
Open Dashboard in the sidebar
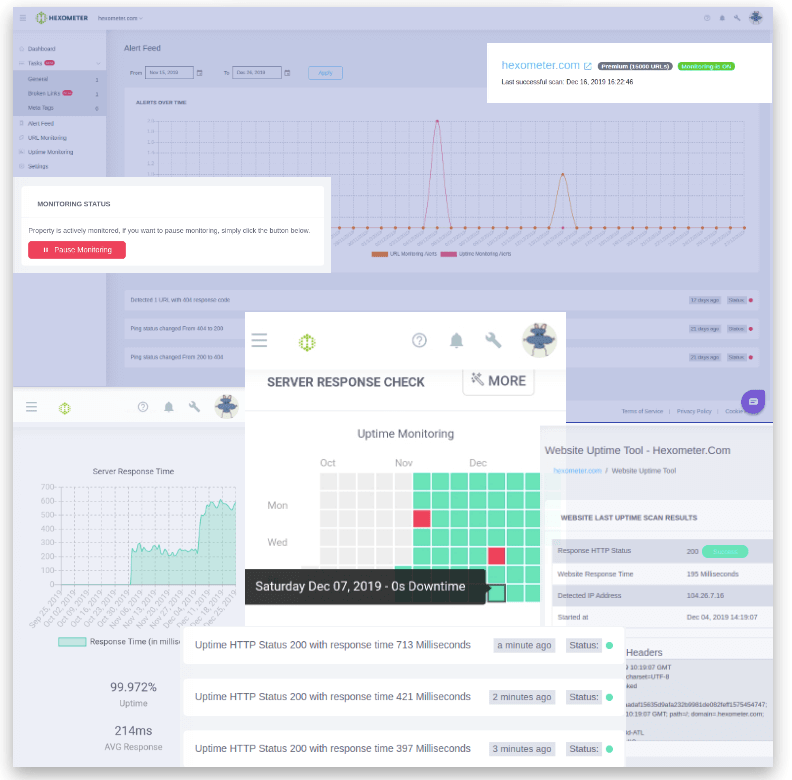(x=41, y=49)
